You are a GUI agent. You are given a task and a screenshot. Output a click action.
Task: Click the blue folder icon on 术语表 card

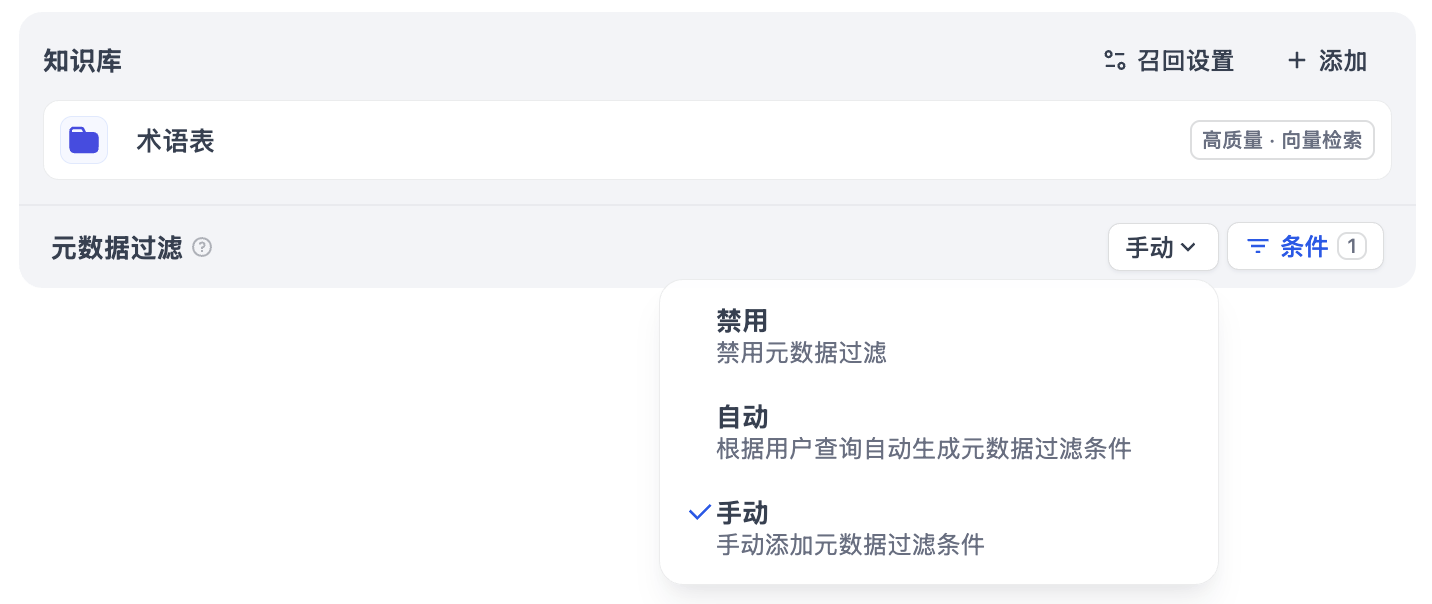click(84, 140)
